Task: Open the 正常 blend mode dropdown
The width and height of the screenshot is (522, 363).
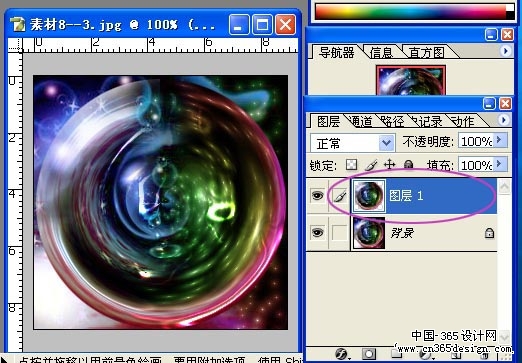Action: (353, 143)
